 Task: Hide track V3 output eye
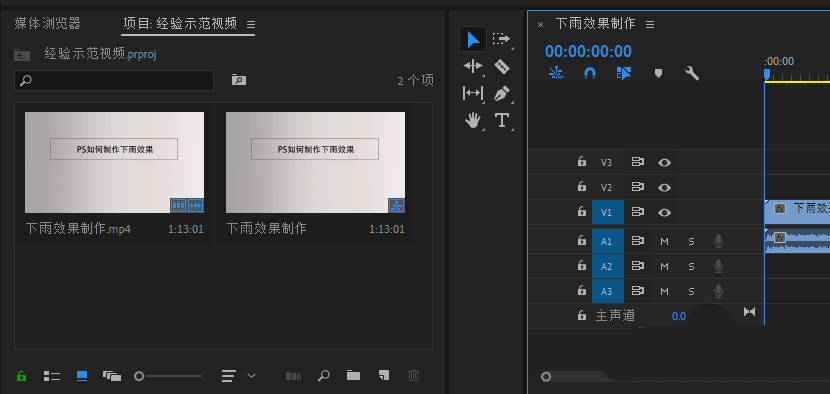tap(664, 163)
